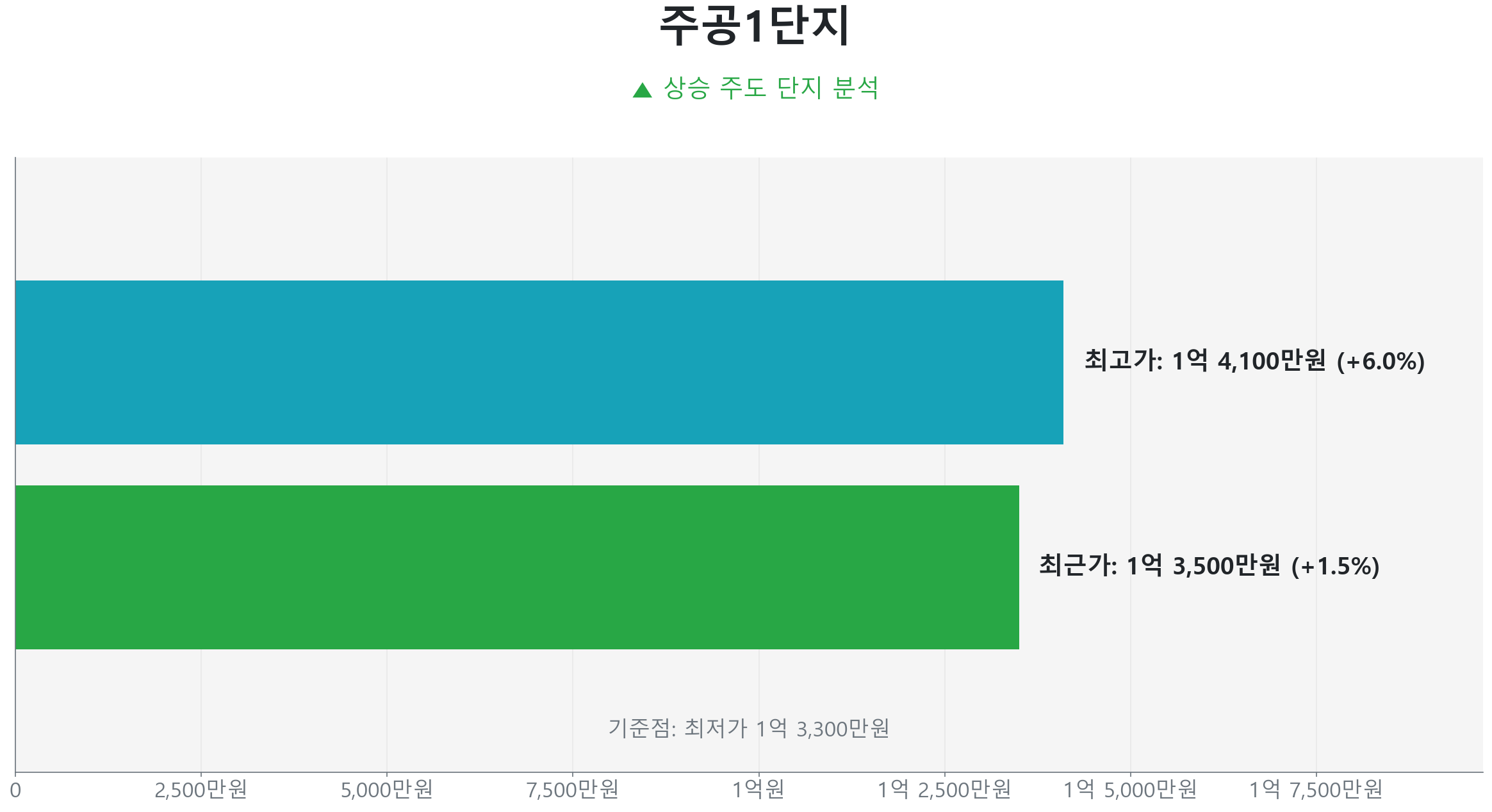The height and width of the screenshot is (812, 1492).
Task: Click the 0 axis tick label
Action: pos(15,790)
